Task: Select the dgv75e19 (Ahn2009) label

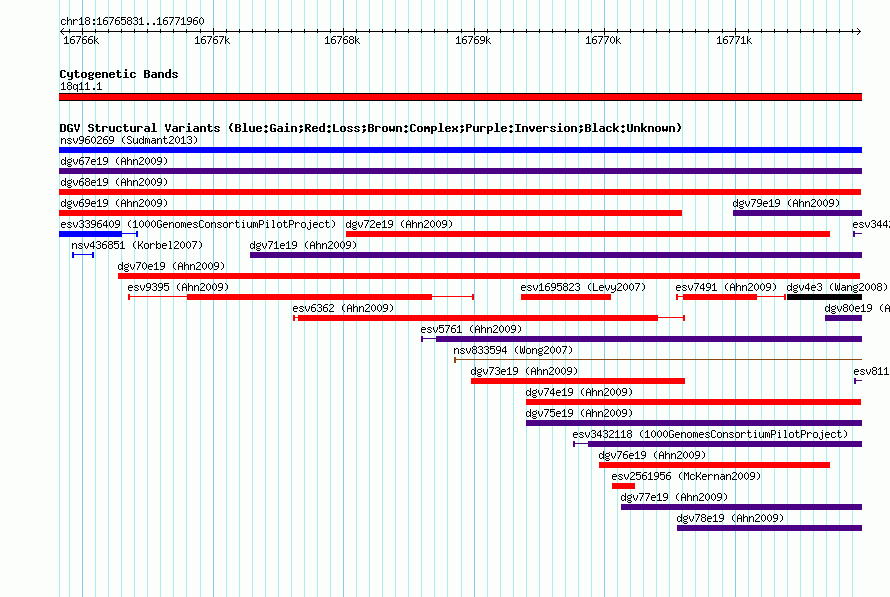Action: tap(579, 413)
